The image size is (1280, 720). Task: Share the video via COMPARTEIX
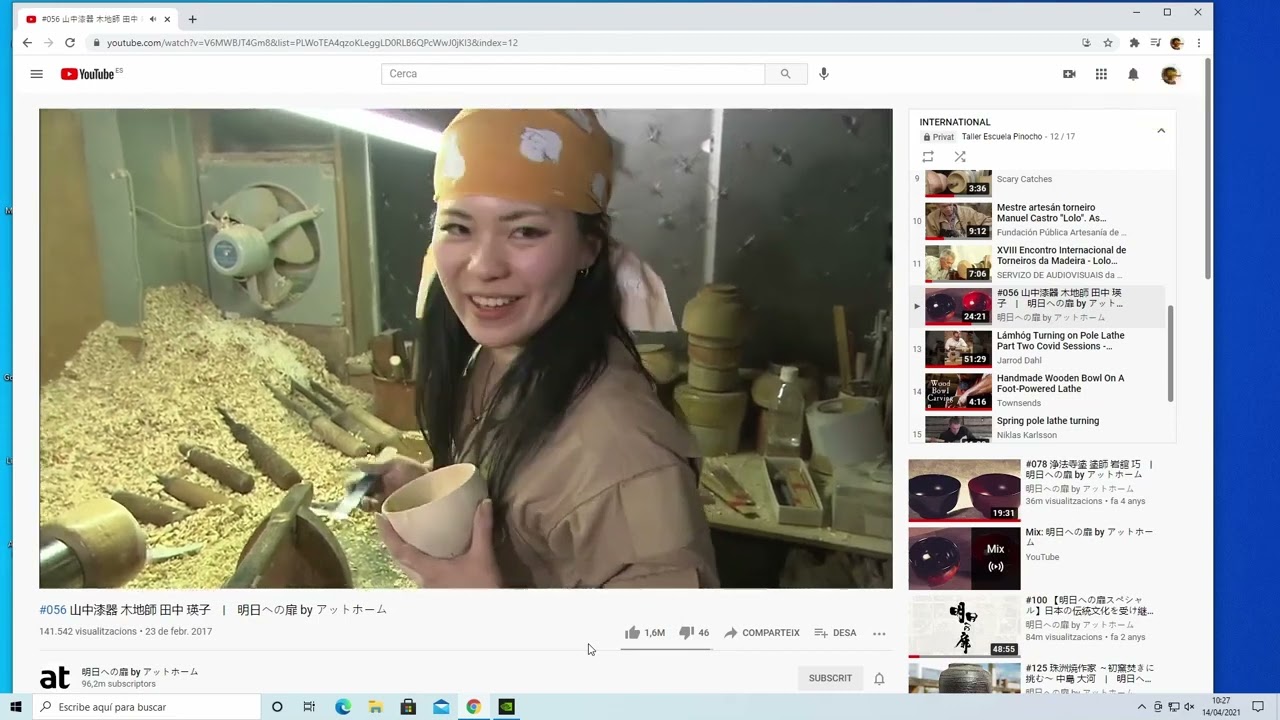(761, 633)
